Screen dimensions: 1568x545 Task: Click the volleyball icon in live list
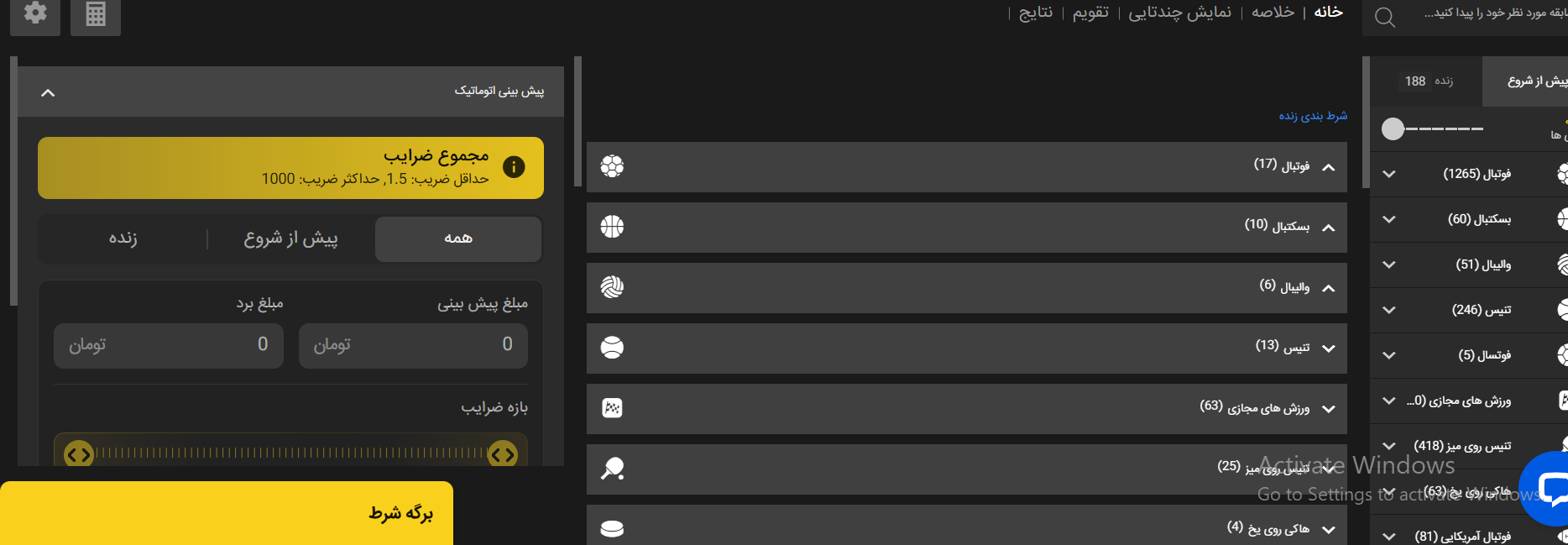tap(612, 287)
